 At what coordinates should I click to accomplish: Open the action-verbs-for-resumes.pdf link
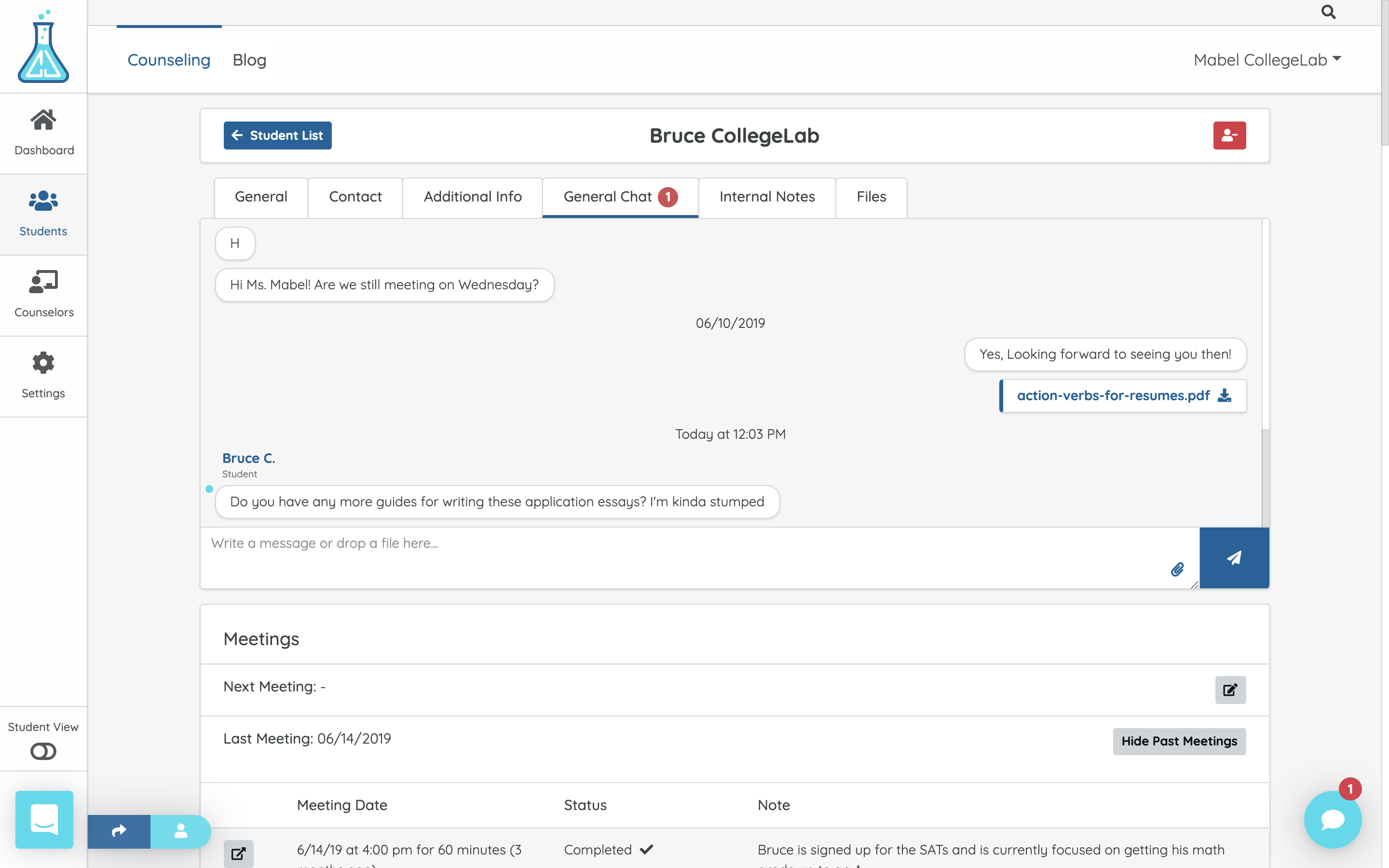point(1113,395)
